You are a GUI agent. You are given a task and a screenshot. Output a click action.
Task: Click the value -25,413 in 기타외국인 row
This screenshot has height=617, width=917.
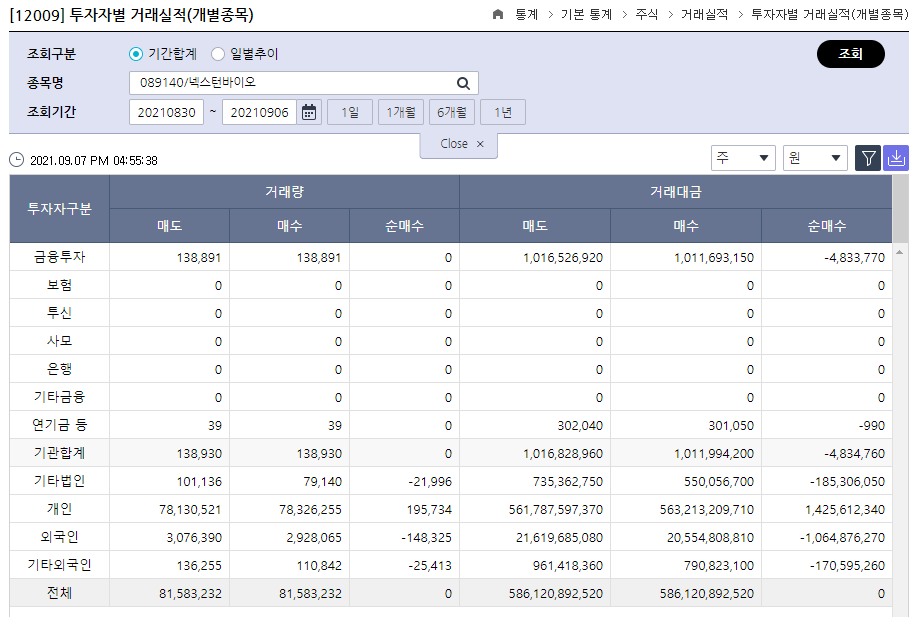[x=429, y=566]
